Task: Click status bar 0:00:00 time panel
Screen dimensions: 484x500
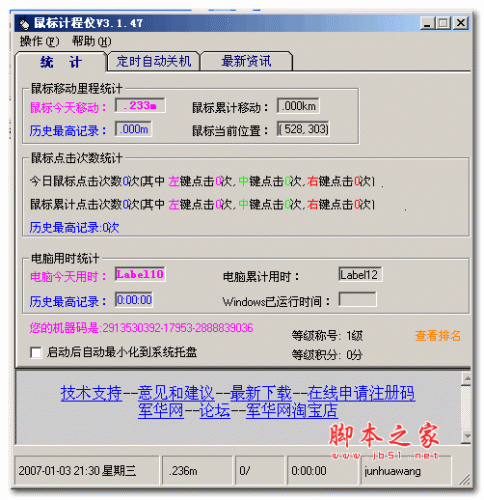Action: (322, 471)
